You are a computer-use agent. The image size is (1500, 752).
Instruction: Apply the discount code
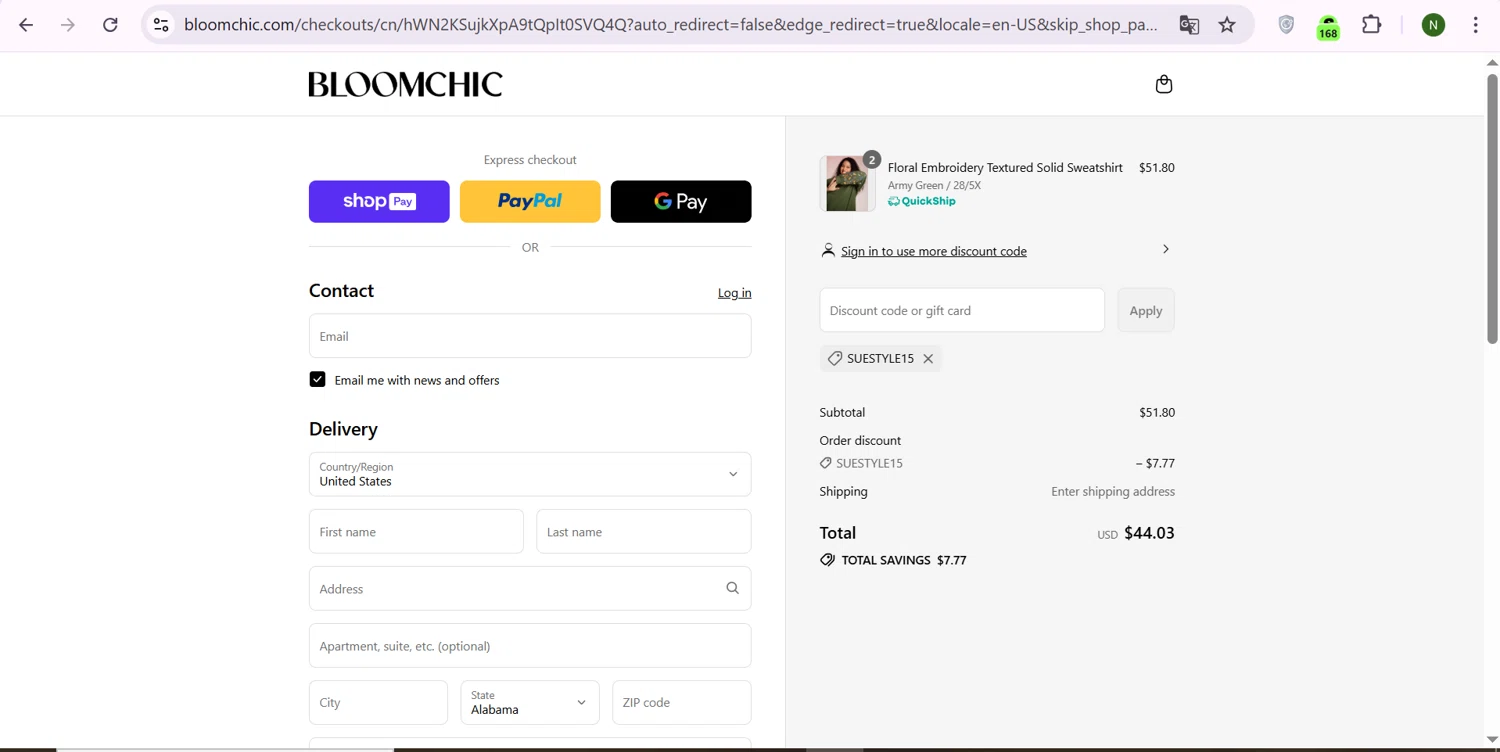pyautogui.click(x=1146, y=310)
